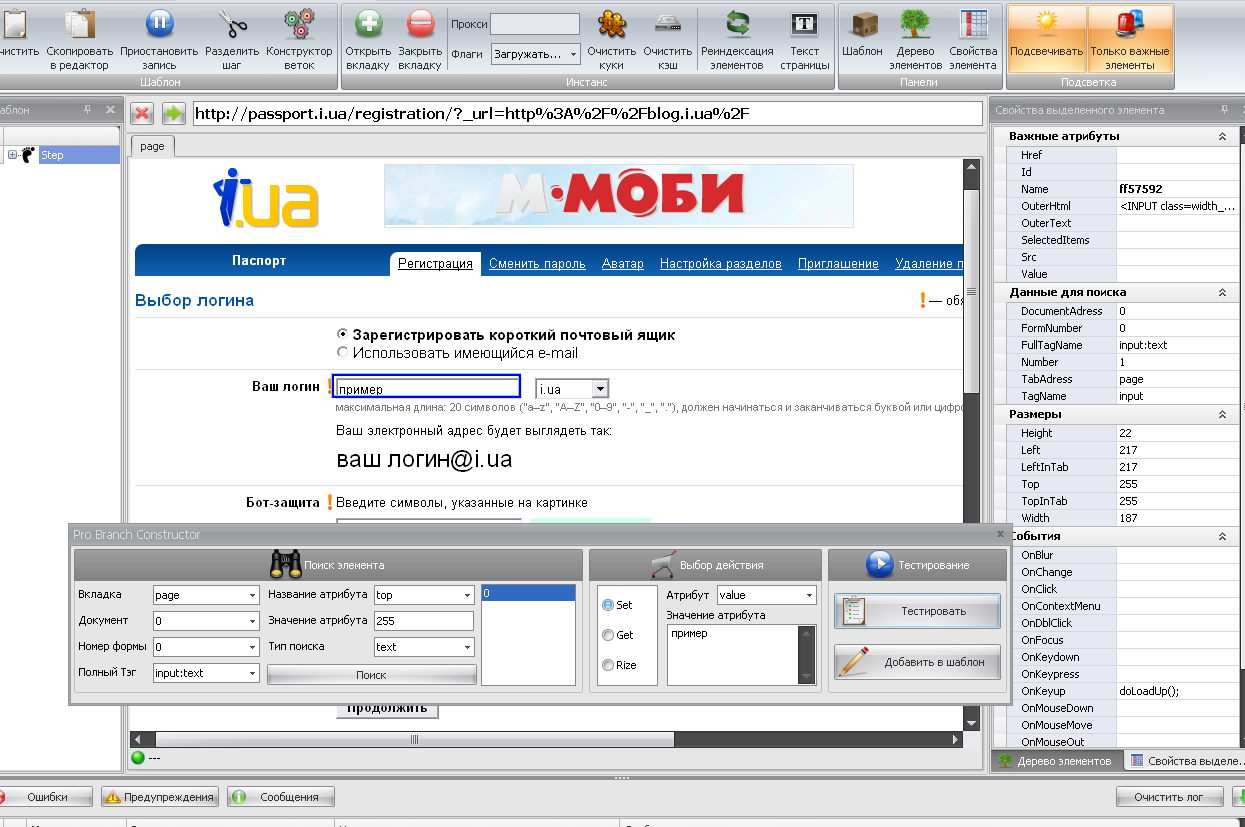The width and height of the screenshot is (1245, 827).
Task: Clear cookies with Очистить куки
Action: point(612,24)
